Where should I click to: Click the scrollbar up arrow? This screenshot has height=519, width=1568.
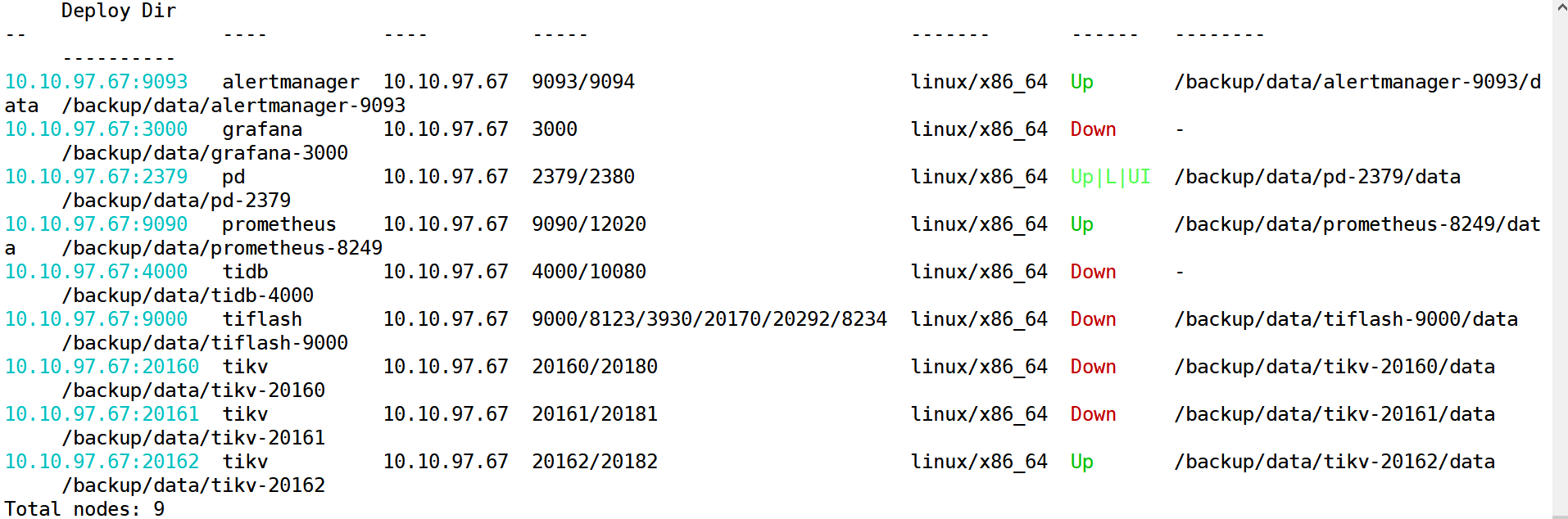[1560, 7]
